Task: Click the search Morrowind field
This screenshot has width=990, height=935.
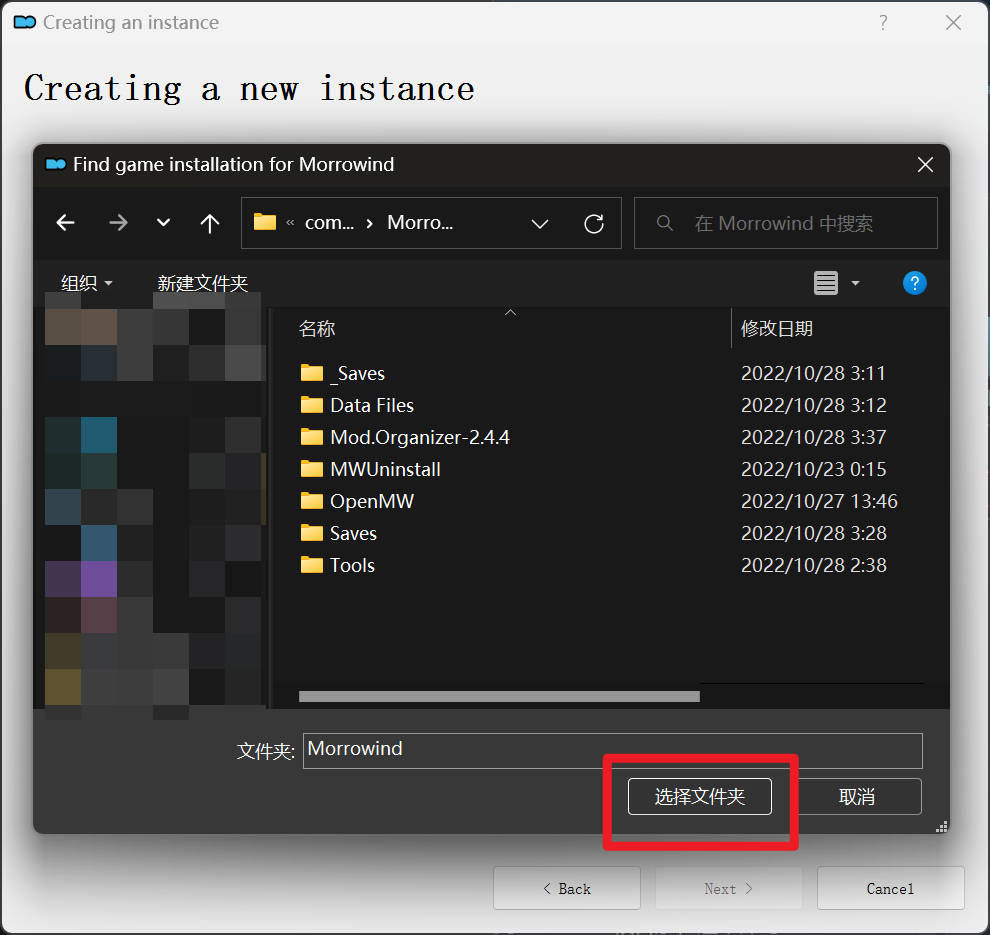Action: tap(785, 223)
